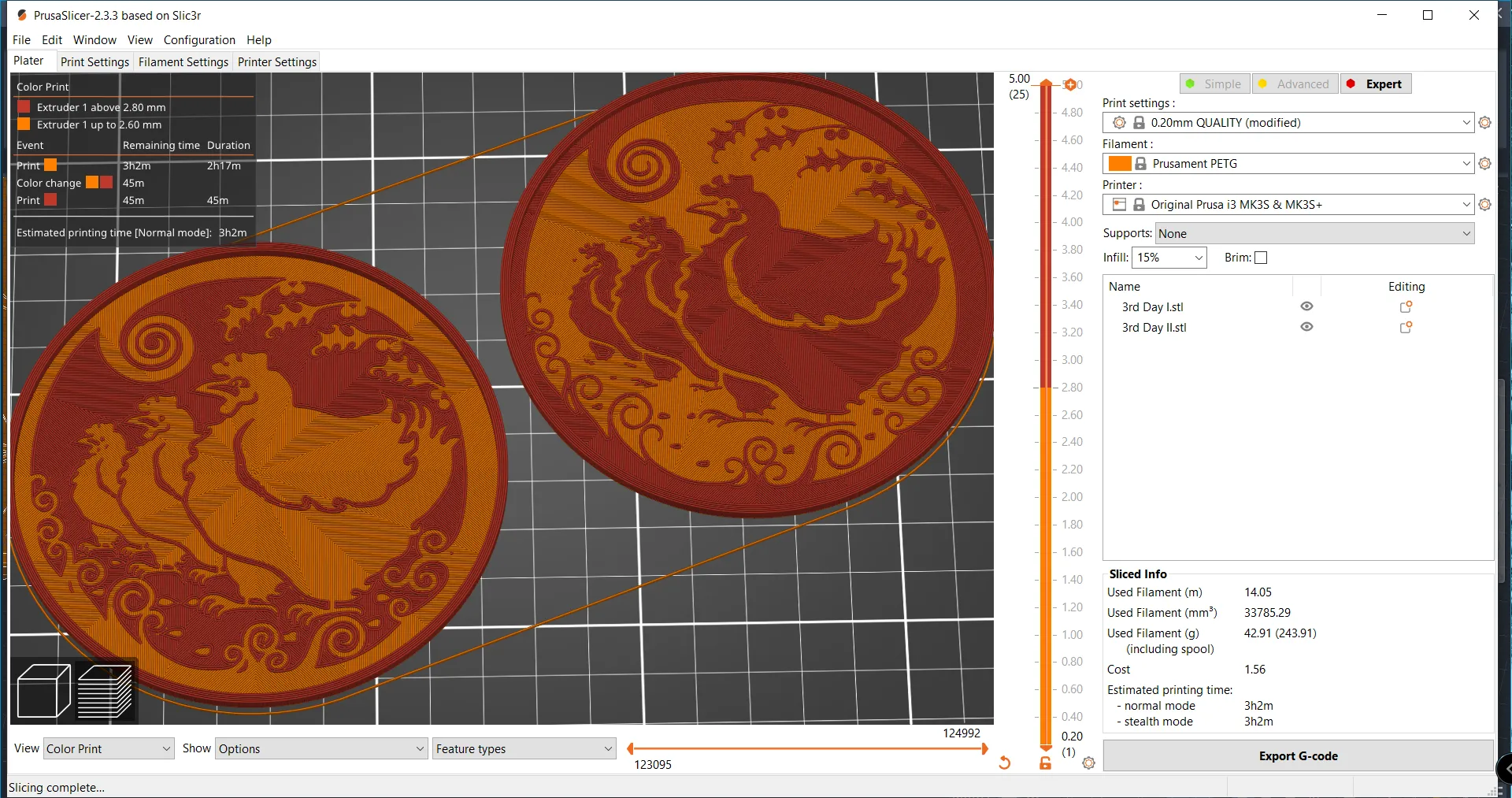
Task: Open layer slider settings cog icon
Action: point(1089,763)
